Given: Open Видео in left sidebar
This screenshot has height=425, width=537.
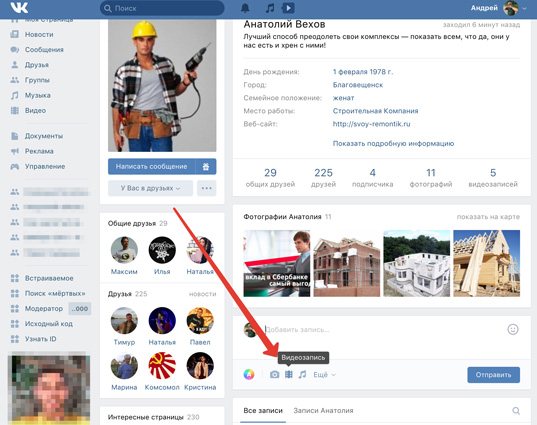Looking at the screenshot, I should 35,111.
